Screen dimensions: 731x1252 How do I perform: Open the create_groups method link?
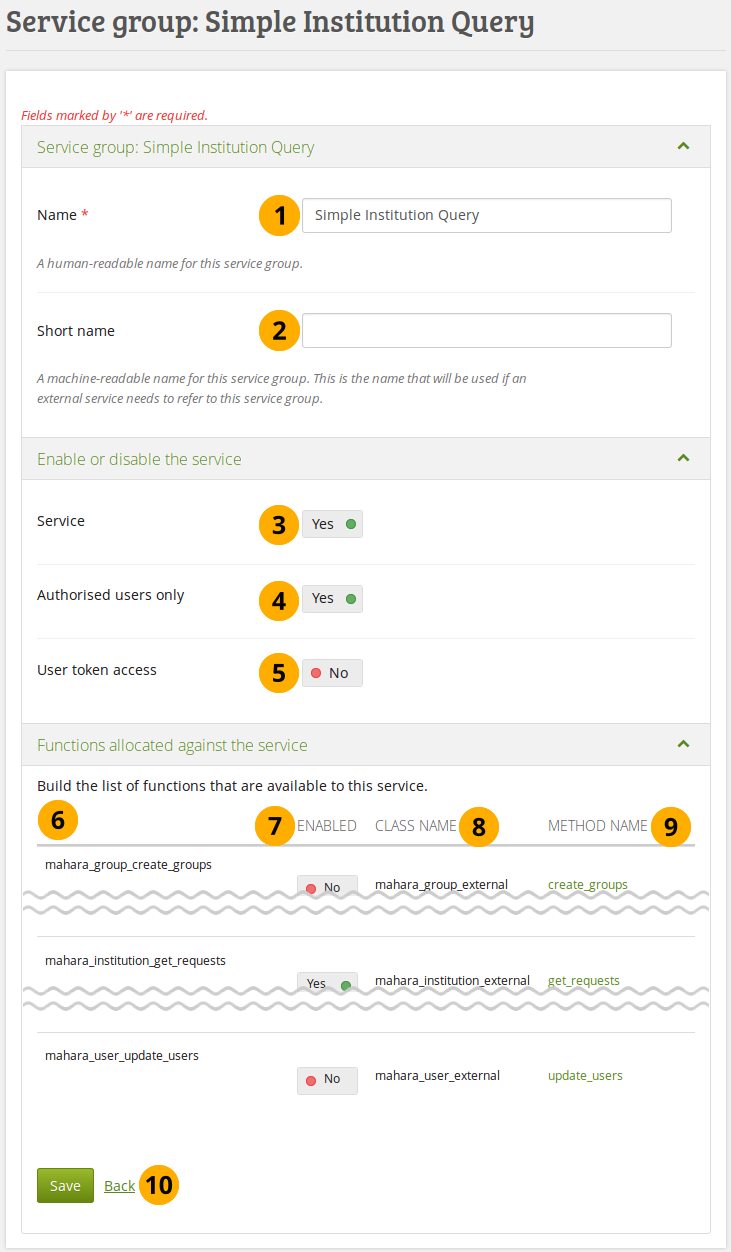588,885
